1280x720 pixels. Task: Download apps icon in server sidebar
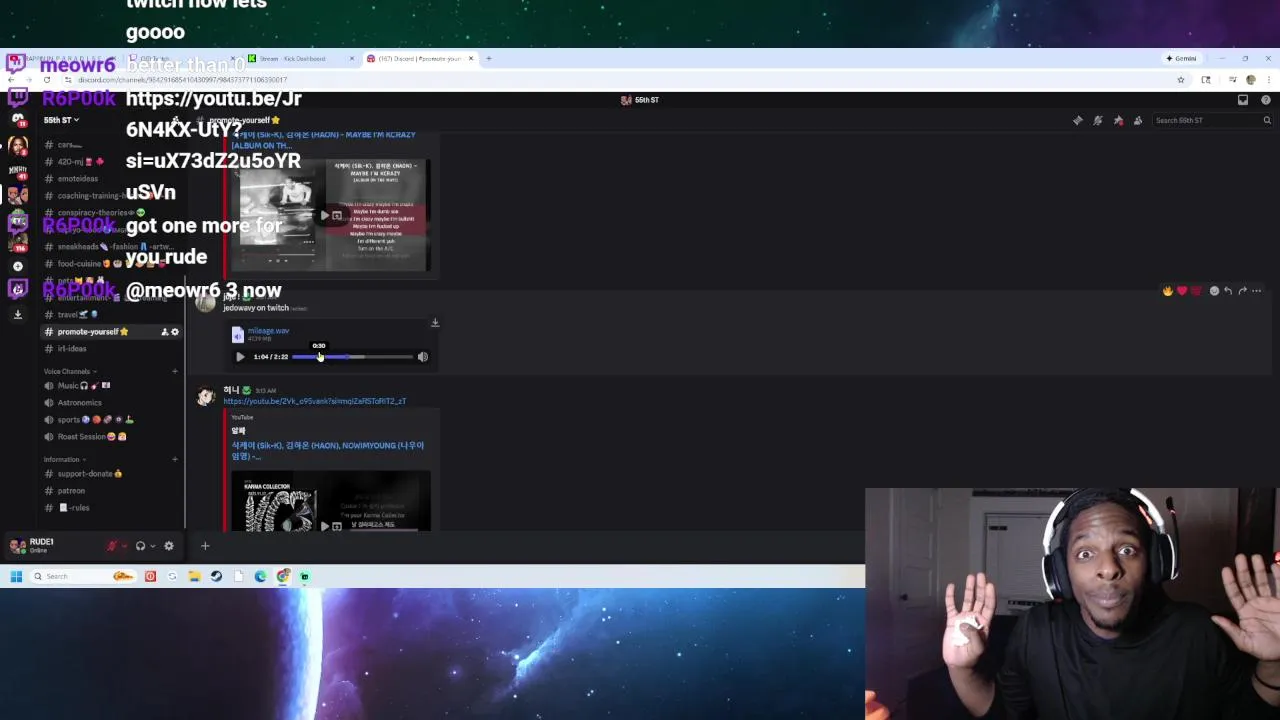tap(18, 314)
